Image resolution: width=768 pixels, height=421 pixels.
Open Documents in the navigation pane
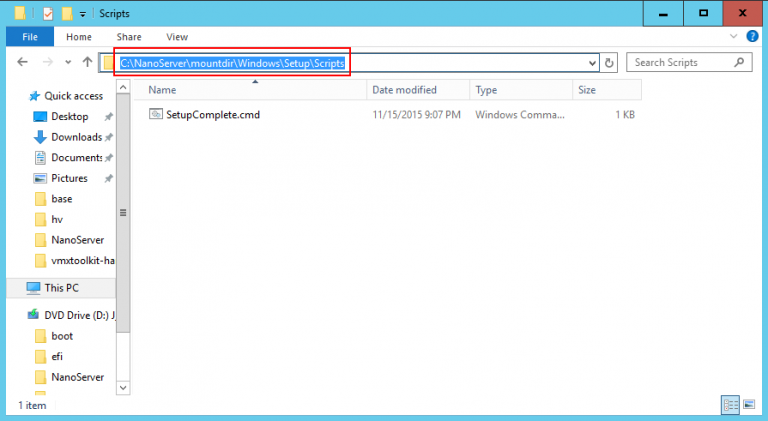coord(76,158)
